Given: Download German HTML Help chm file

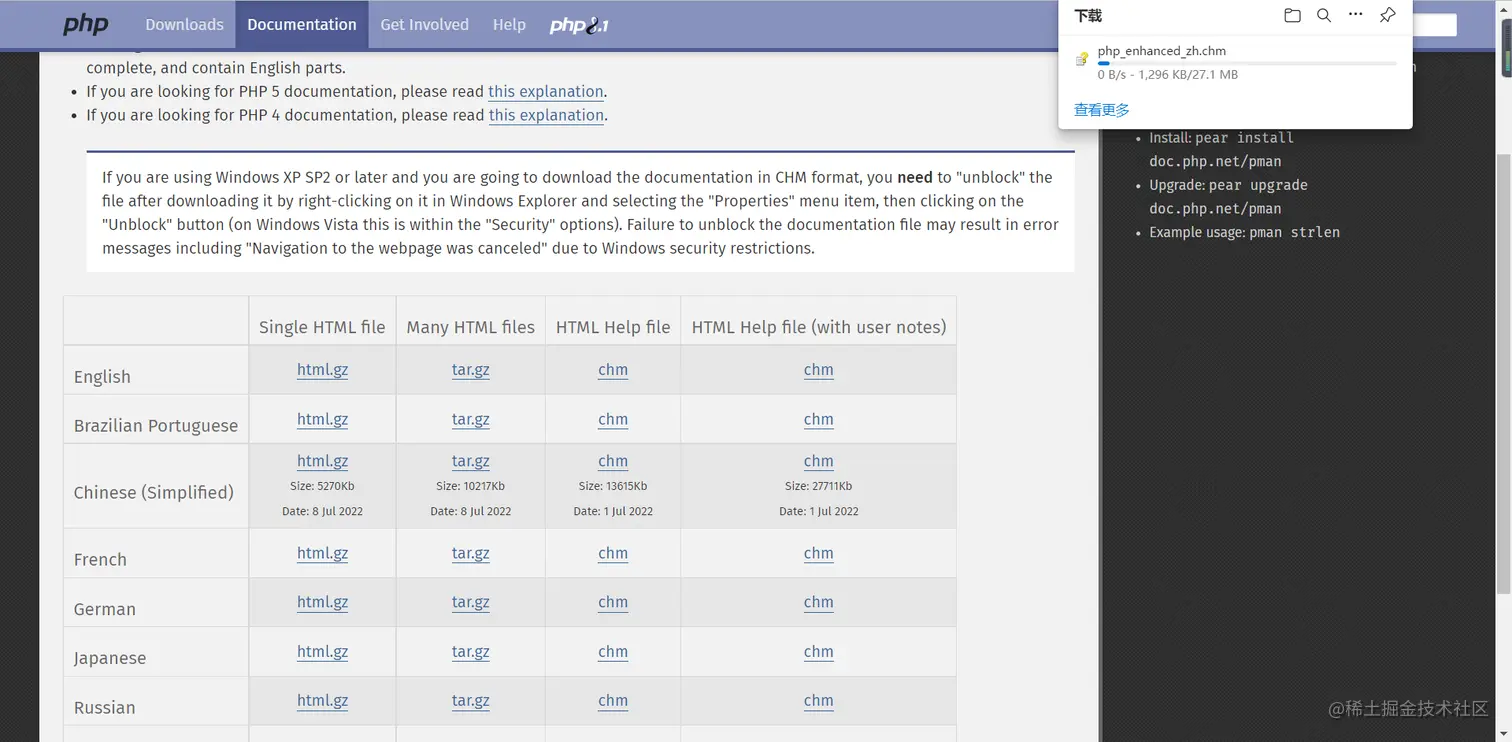Looking at the screenshot, I should click(613, 602).
